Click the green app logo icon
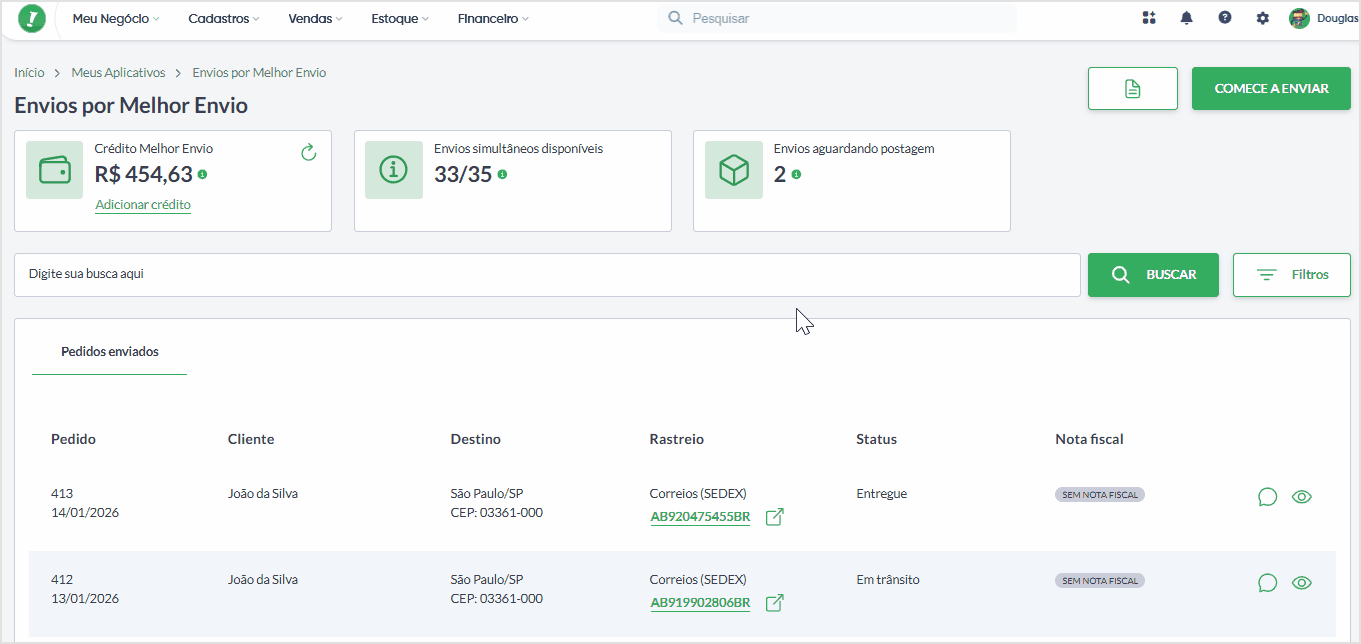Screen dimensions: 1361x644 click(x=33, y=18)
